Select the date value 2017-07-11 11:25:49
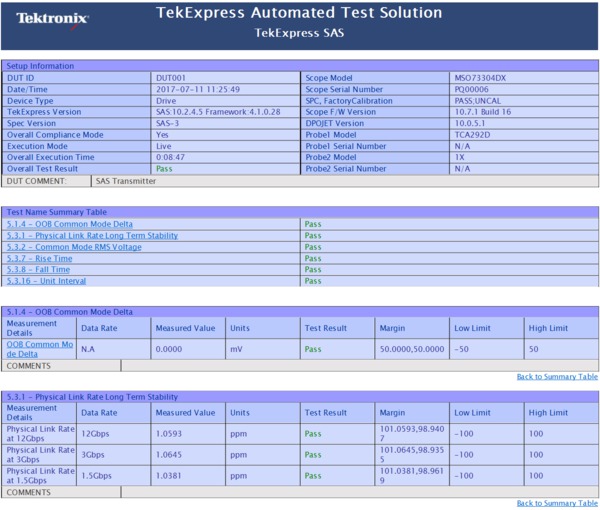Image resolution: width=600 pixels, height=510 pixels. (x=198, y=90)
